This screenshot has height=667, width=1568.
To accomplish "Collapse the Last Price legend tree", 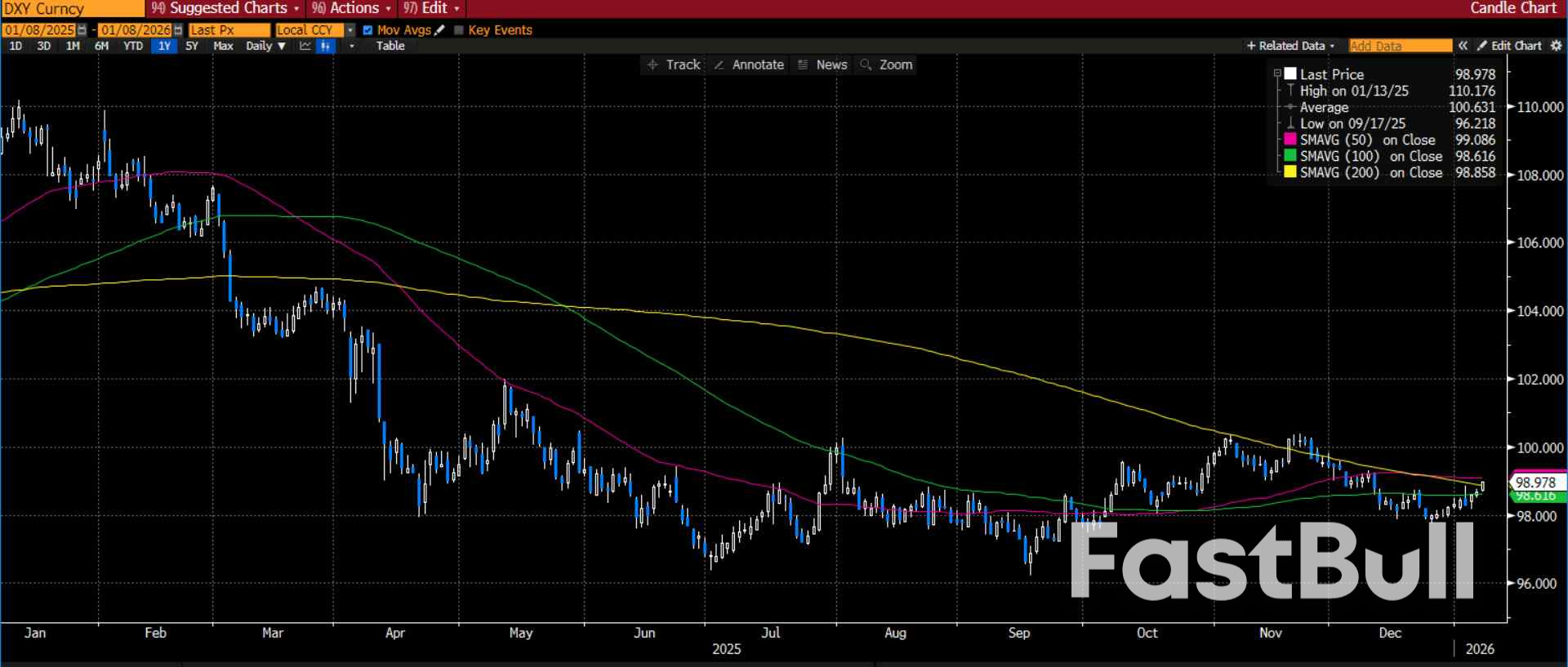I will pyautogui.click(x=1277, y=74).
